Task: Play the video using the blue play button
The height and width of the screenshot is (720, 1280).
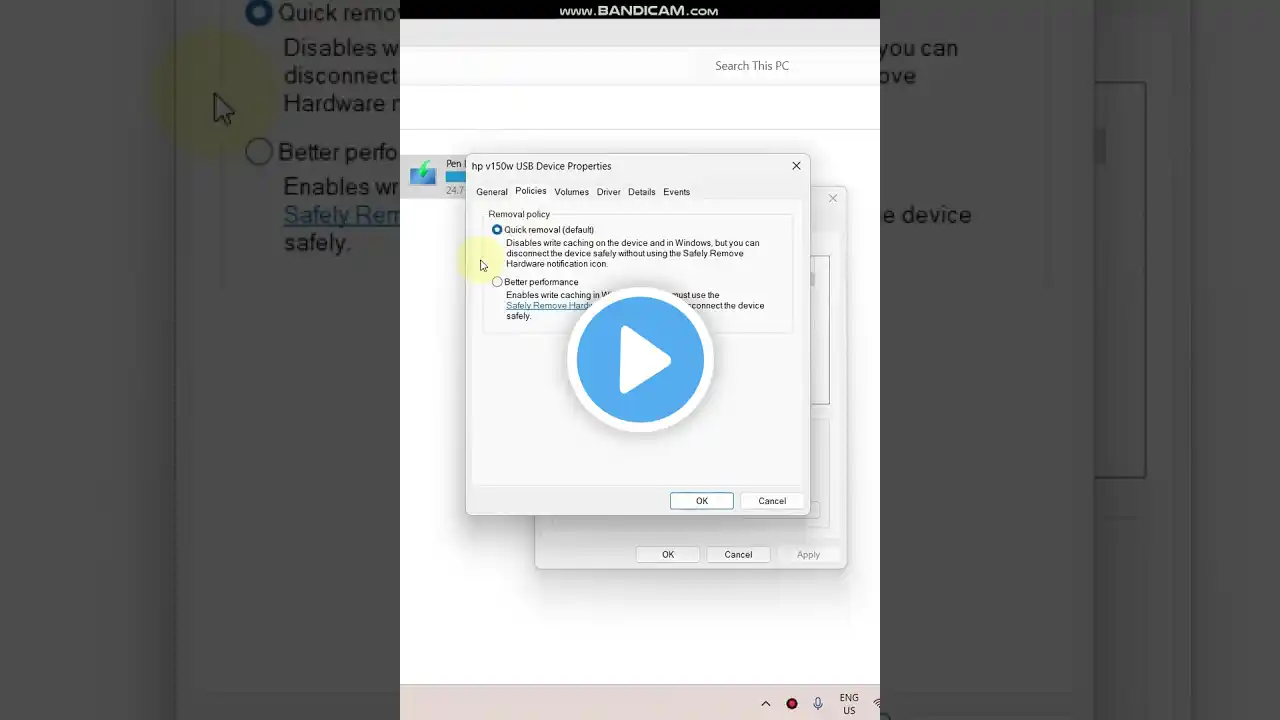Action: (640, 360)
